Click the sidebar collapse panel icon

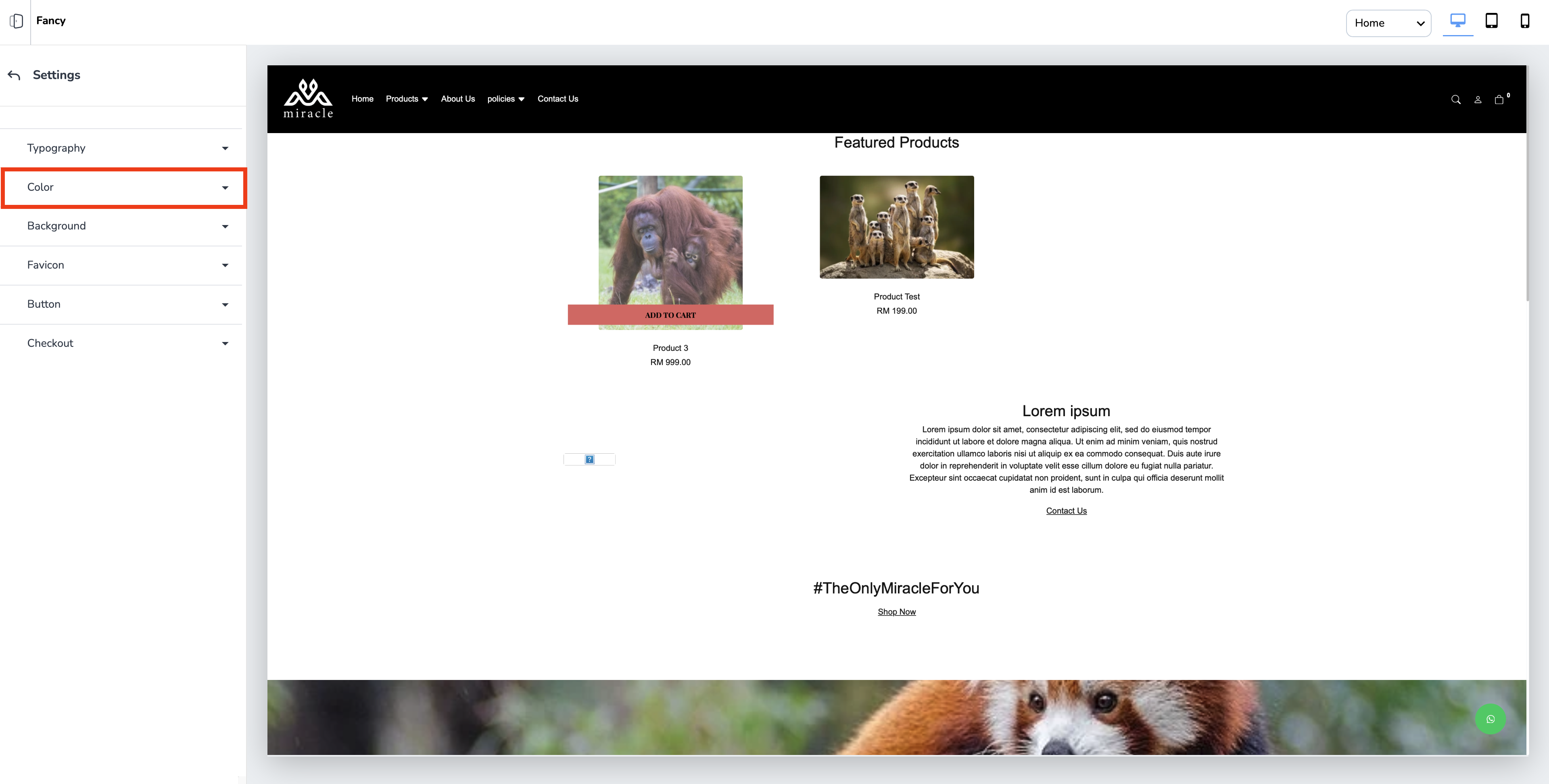(16, 21)
